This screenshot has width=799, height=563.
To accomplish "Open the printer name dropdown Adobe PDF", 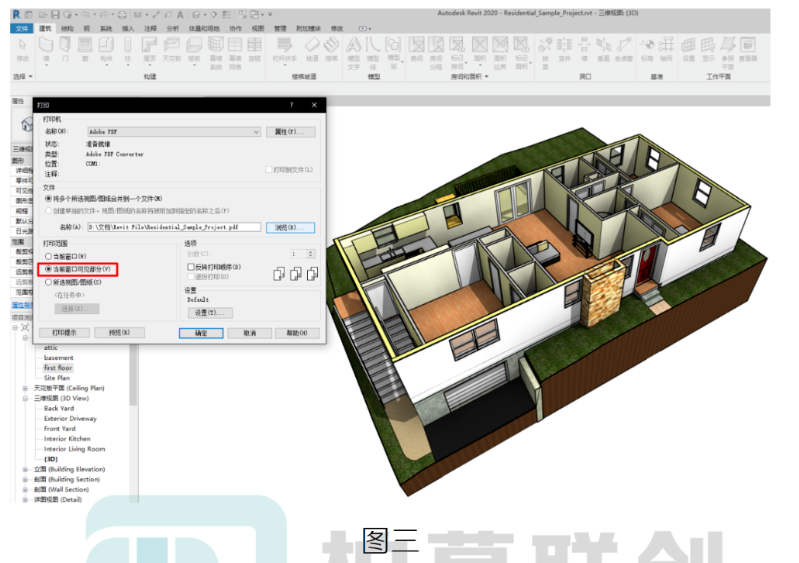I will (x=174, y=132).
